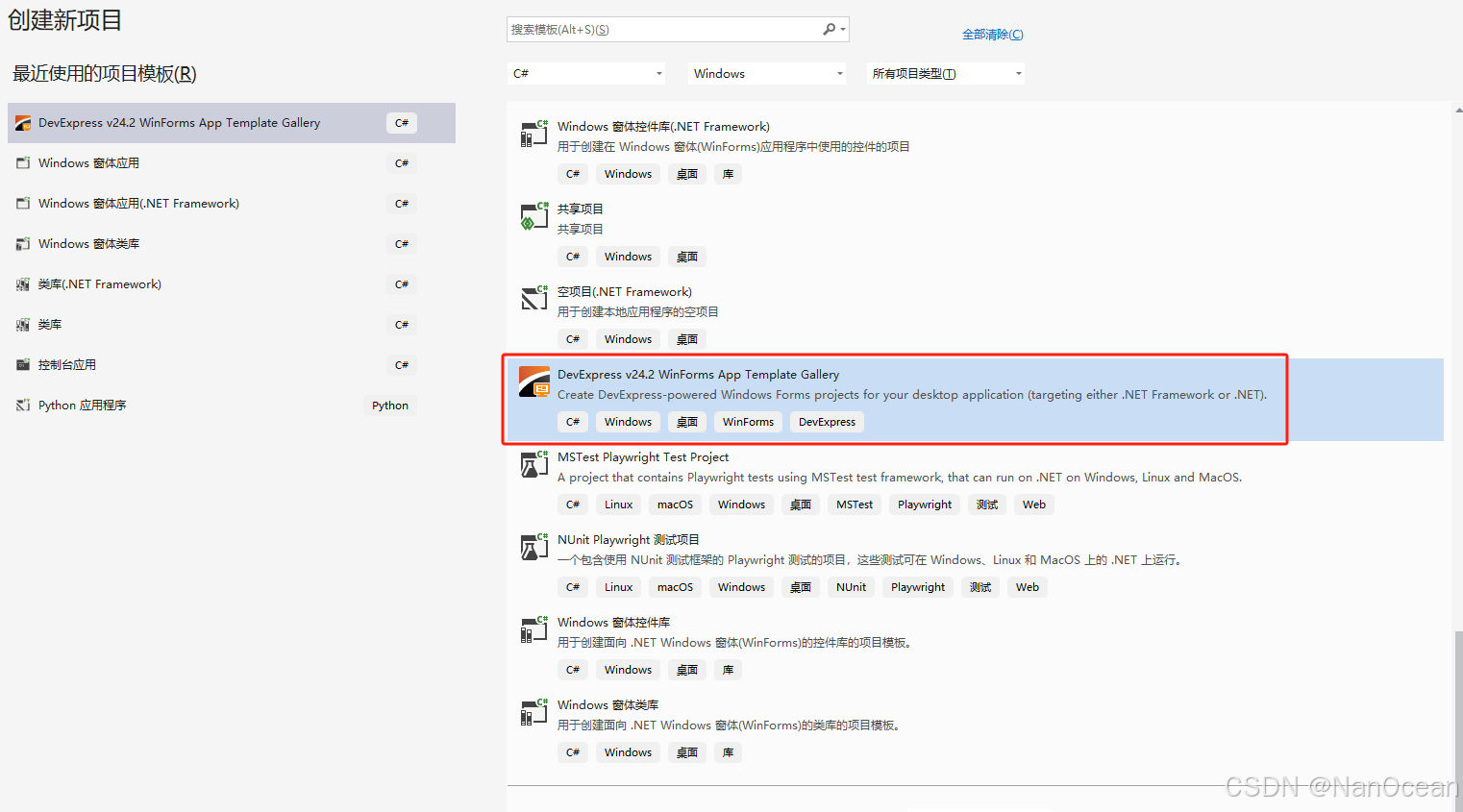Open the C# language filter dropdown

point(587,74)
